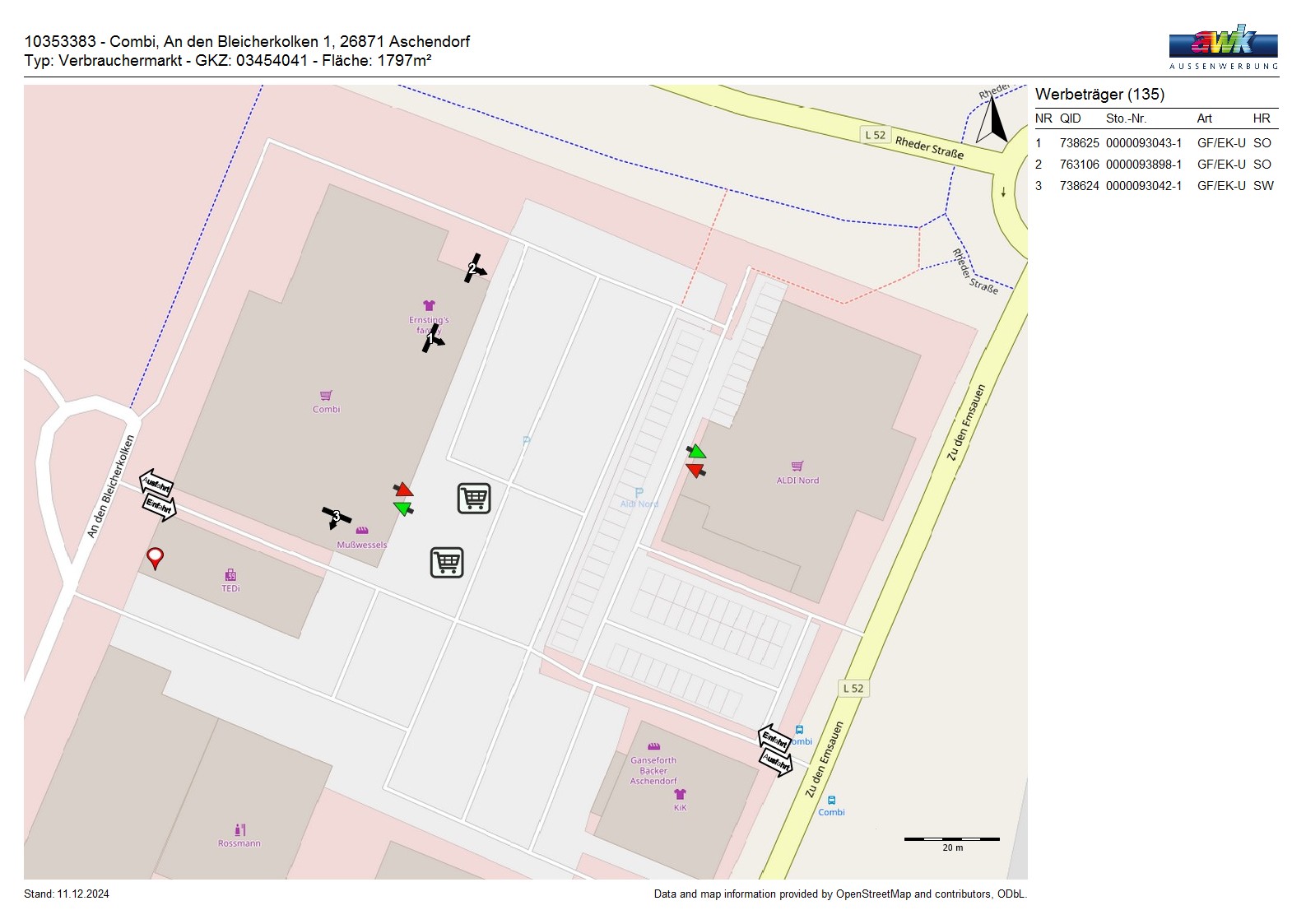
Task: Select billboard marker number 3 near Mußwessels
Action: (x=336, y=517)
